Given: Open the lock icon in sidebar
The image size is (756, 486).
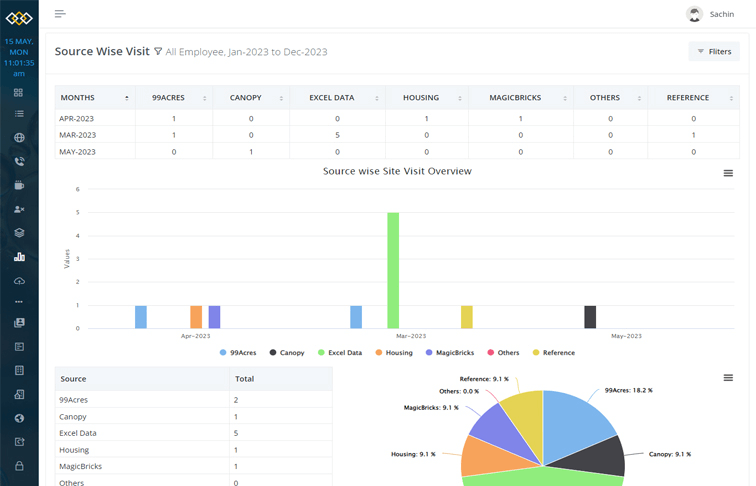Looking at the screenshot, I should coord(19,466).
